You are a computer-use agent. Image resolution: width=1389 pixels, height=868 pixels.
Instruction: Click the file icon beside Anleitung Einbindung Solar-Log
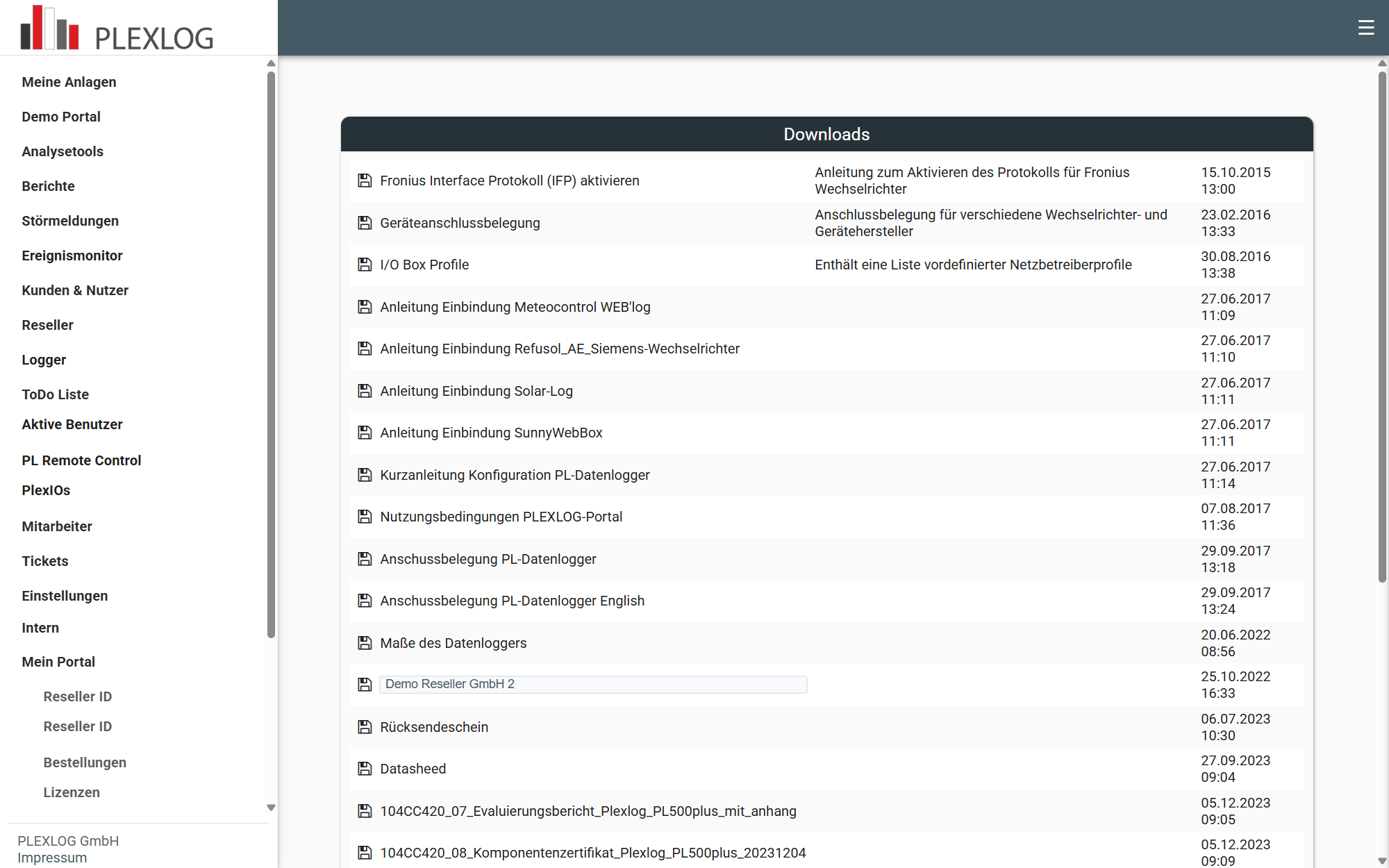pyautogui.click(x=365, y=391)
